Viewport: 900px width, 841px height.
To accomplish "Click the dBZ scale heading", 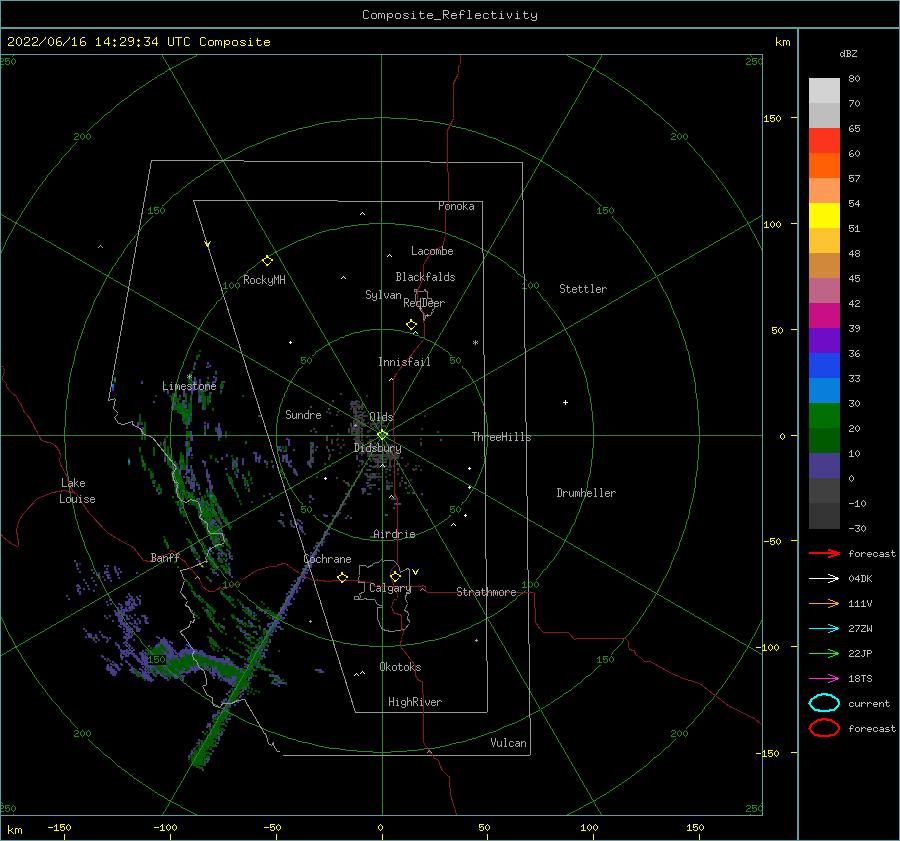I will point(848,53).
